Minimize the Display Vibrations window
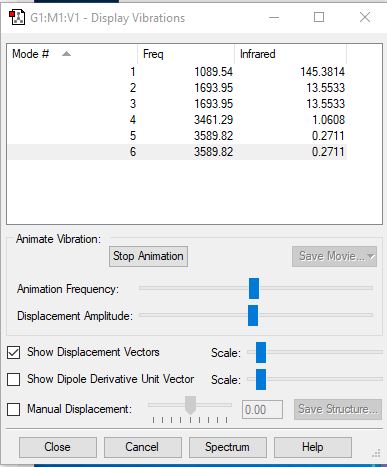Viewport: 387px width, 467px height. pyautogui.click(x=274, y=17)
